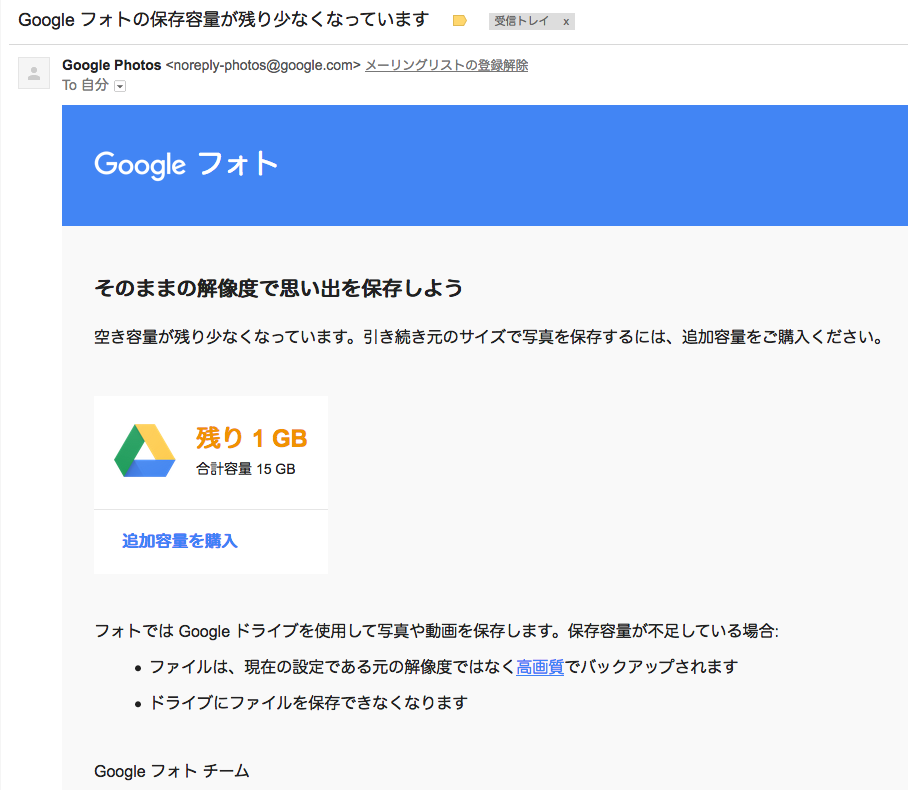908x790 pixels.
Task: Click the email subject title
Action: click(224, 20)
